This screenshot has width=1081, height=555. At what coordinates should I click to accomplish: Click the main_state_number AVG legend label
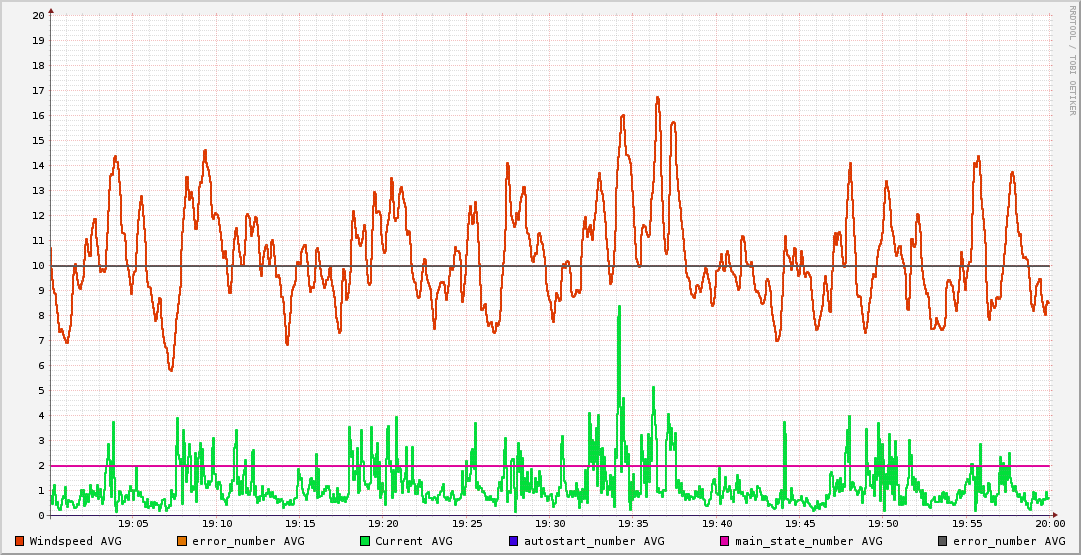[x=808, y=541]
